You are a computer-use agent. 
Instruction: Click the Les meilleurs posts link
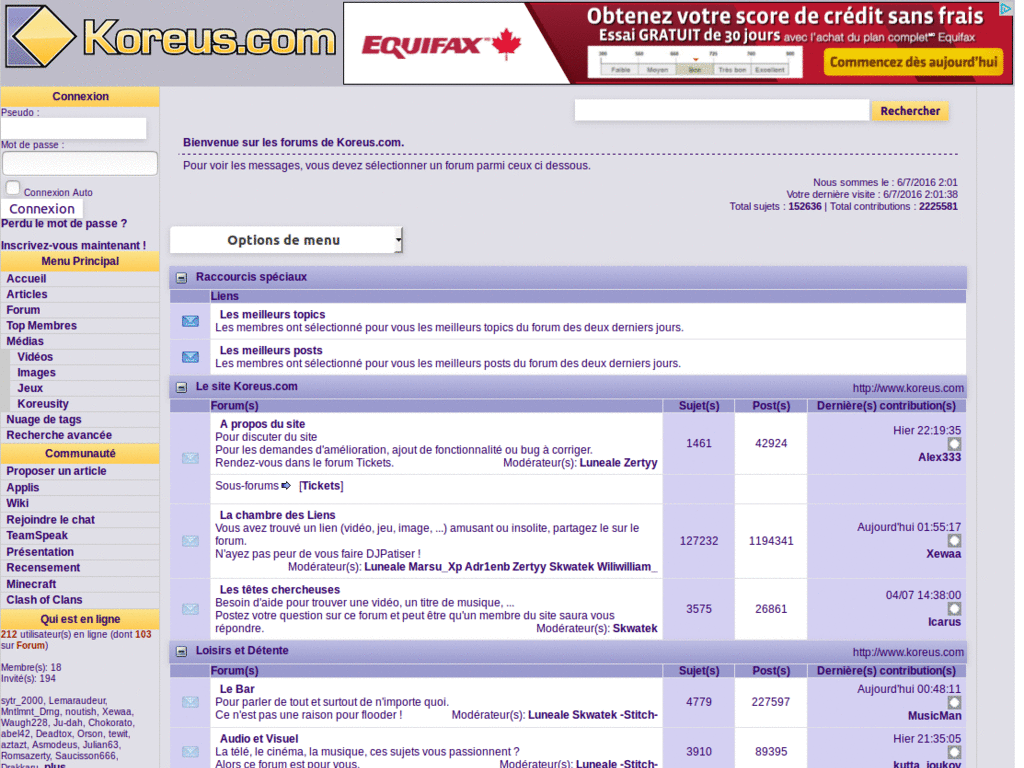[271, 351]
